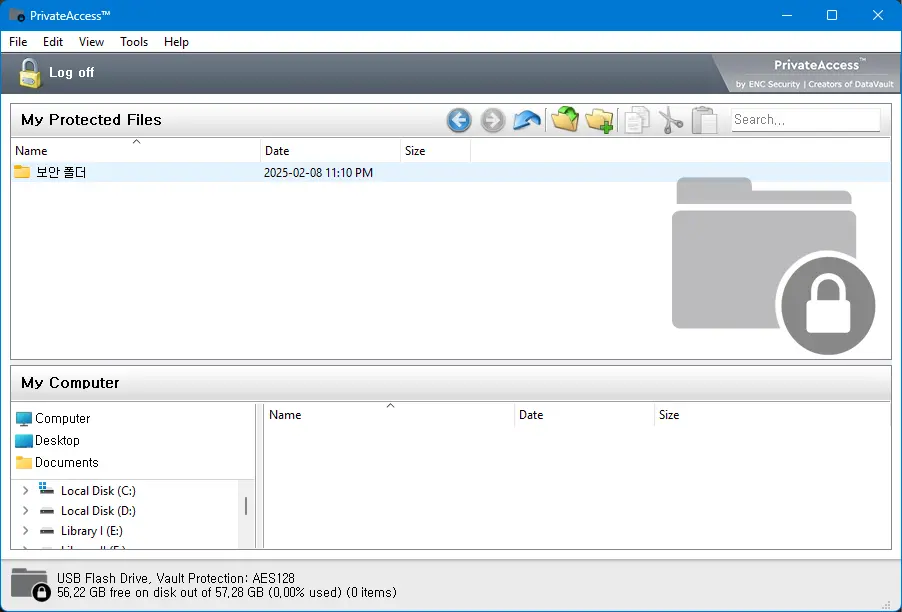Click the Up one level curved arrow

click(526, 120)
